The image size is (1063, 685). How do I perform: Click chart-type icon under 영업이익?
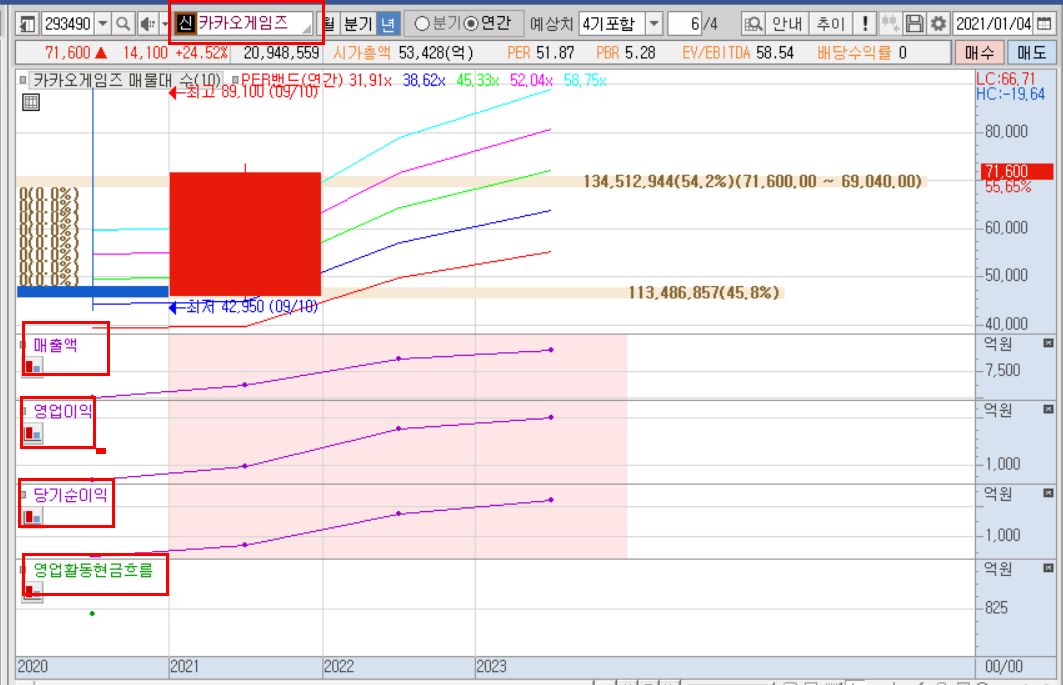pos(33,433)
